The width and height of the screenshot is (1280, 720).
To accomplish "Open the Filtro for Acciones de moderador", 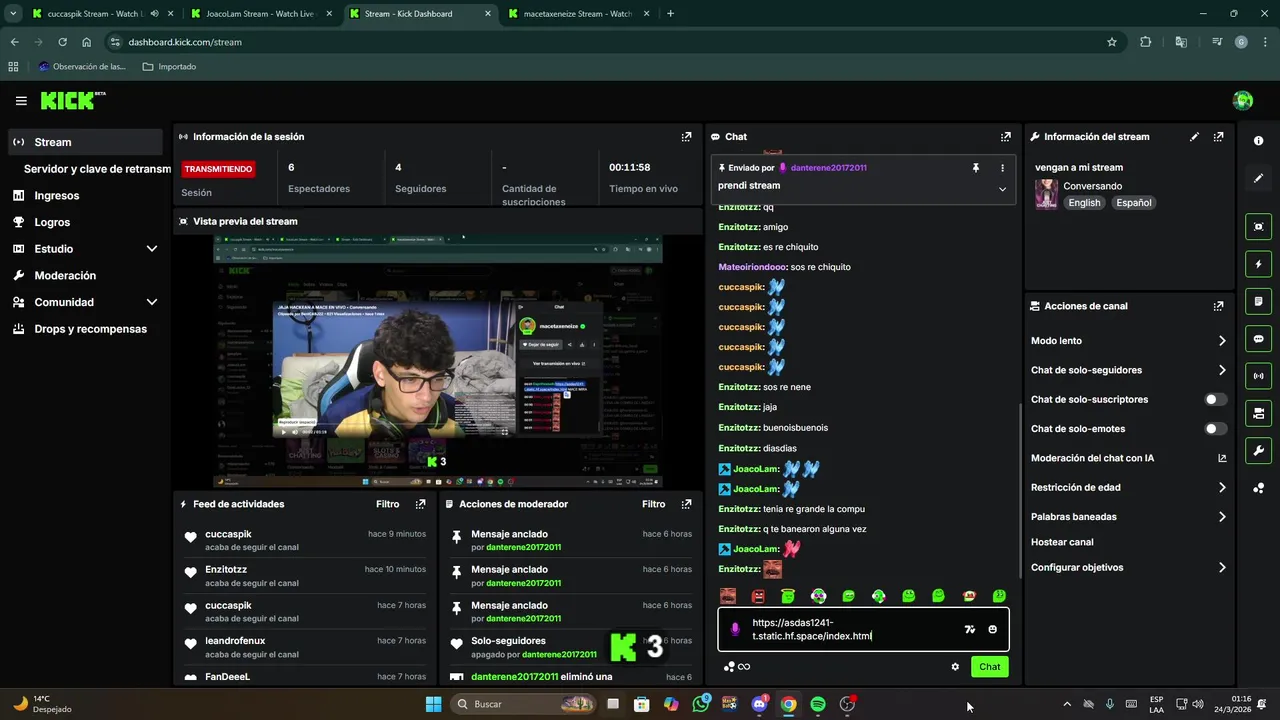I will pyautogui.click(x=653, y=504).
